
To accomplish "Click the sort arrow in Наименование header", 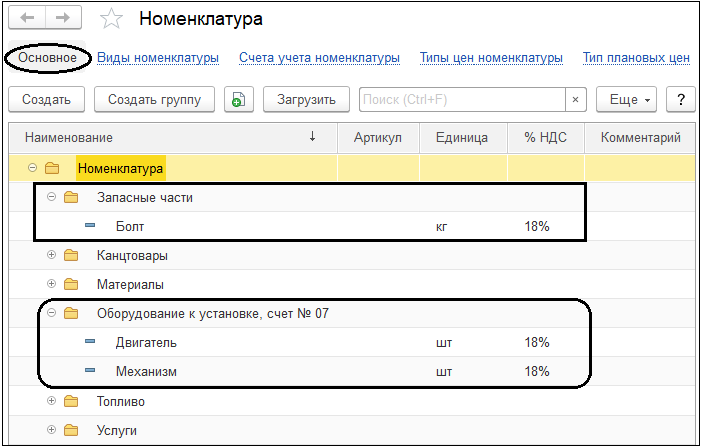I will 312,137.
